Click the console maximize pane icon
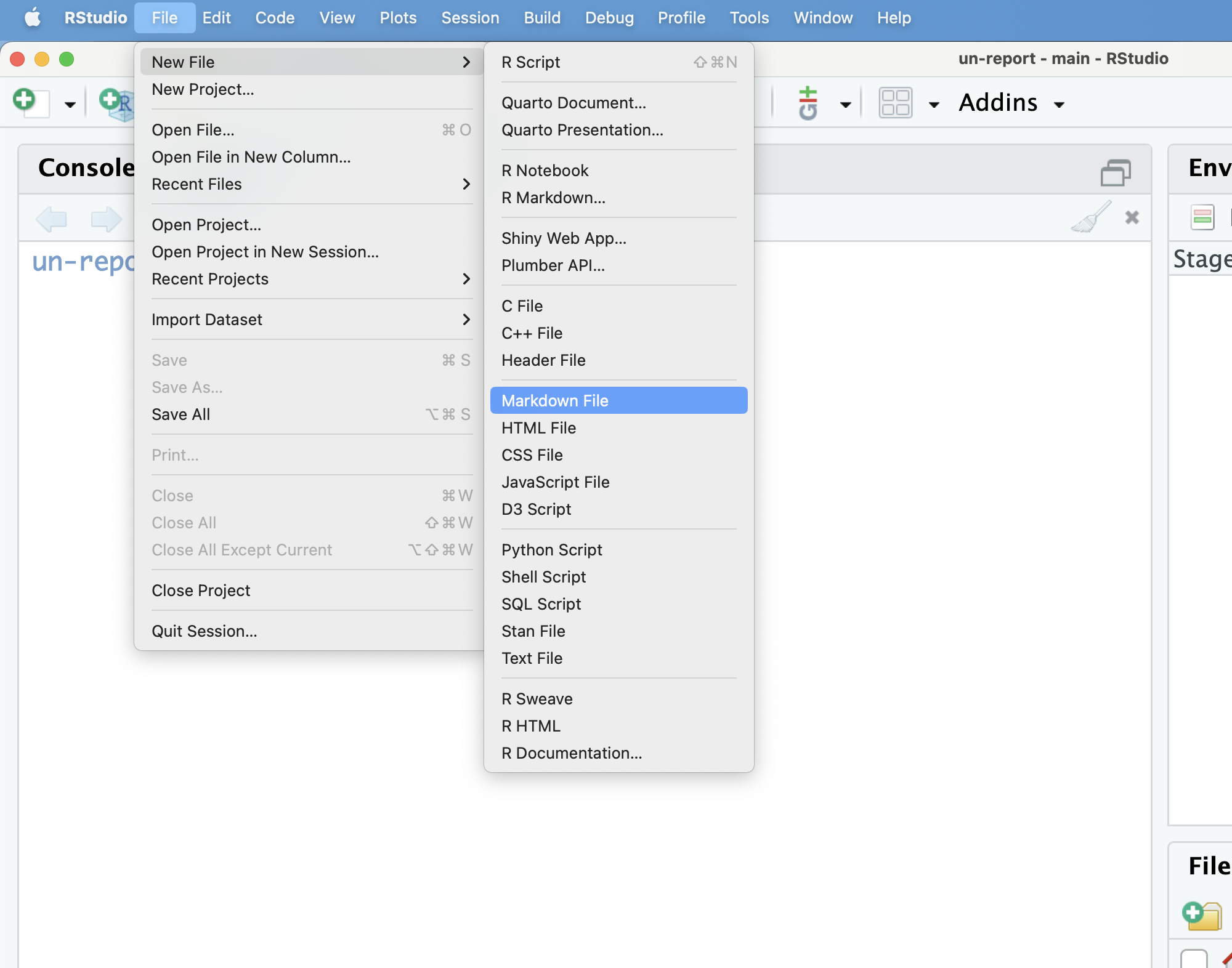Image resolution: width=1232 pixels, height=968 pixels. [1116, 172]
